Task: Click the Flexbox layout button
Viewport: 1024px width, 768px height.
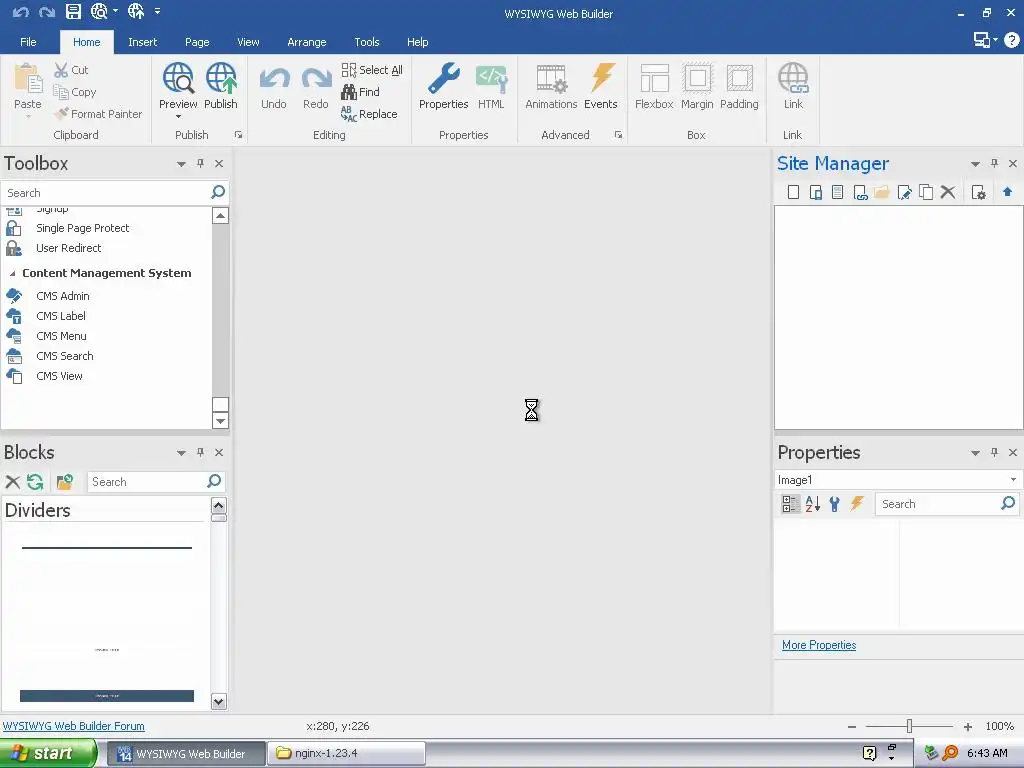Action: pos(654,86)
